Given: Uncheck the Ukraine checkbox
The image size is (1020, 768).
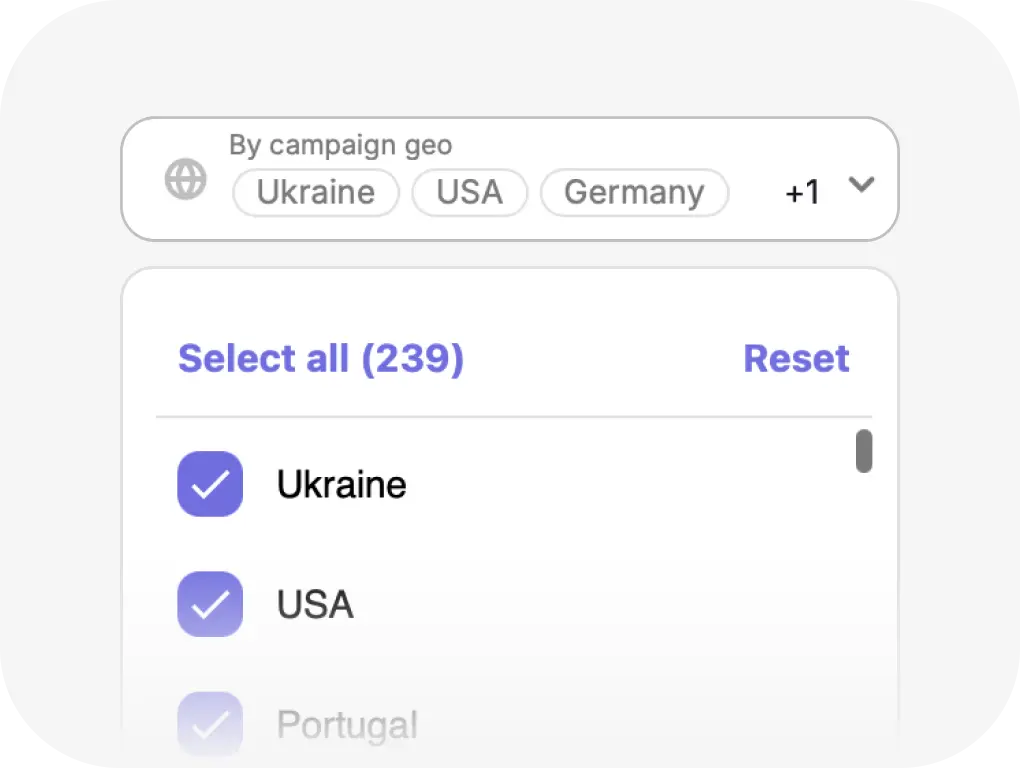Looking at the screenshot, I should [x=210, y=484].
